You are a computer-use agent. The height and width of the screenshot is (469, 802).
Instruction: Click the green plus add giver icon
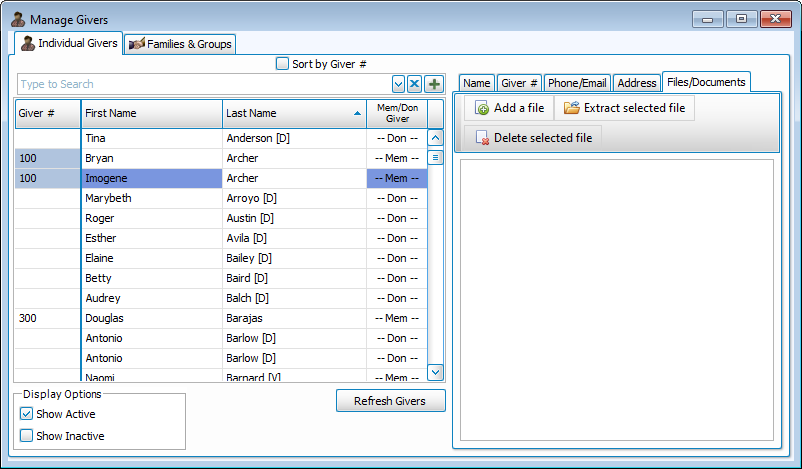click(x=434, y=84)
